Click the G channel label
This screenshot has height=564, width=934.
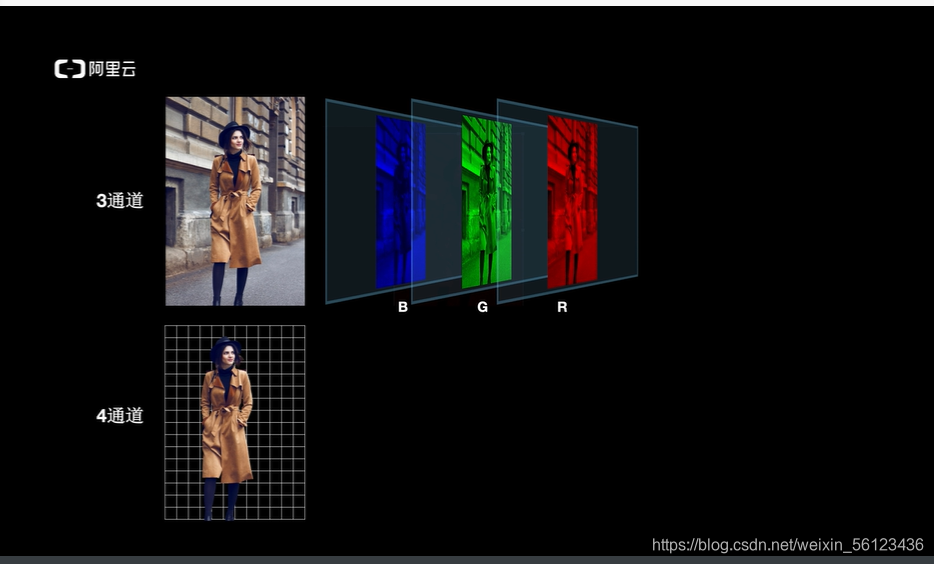[x=482, y=307]
